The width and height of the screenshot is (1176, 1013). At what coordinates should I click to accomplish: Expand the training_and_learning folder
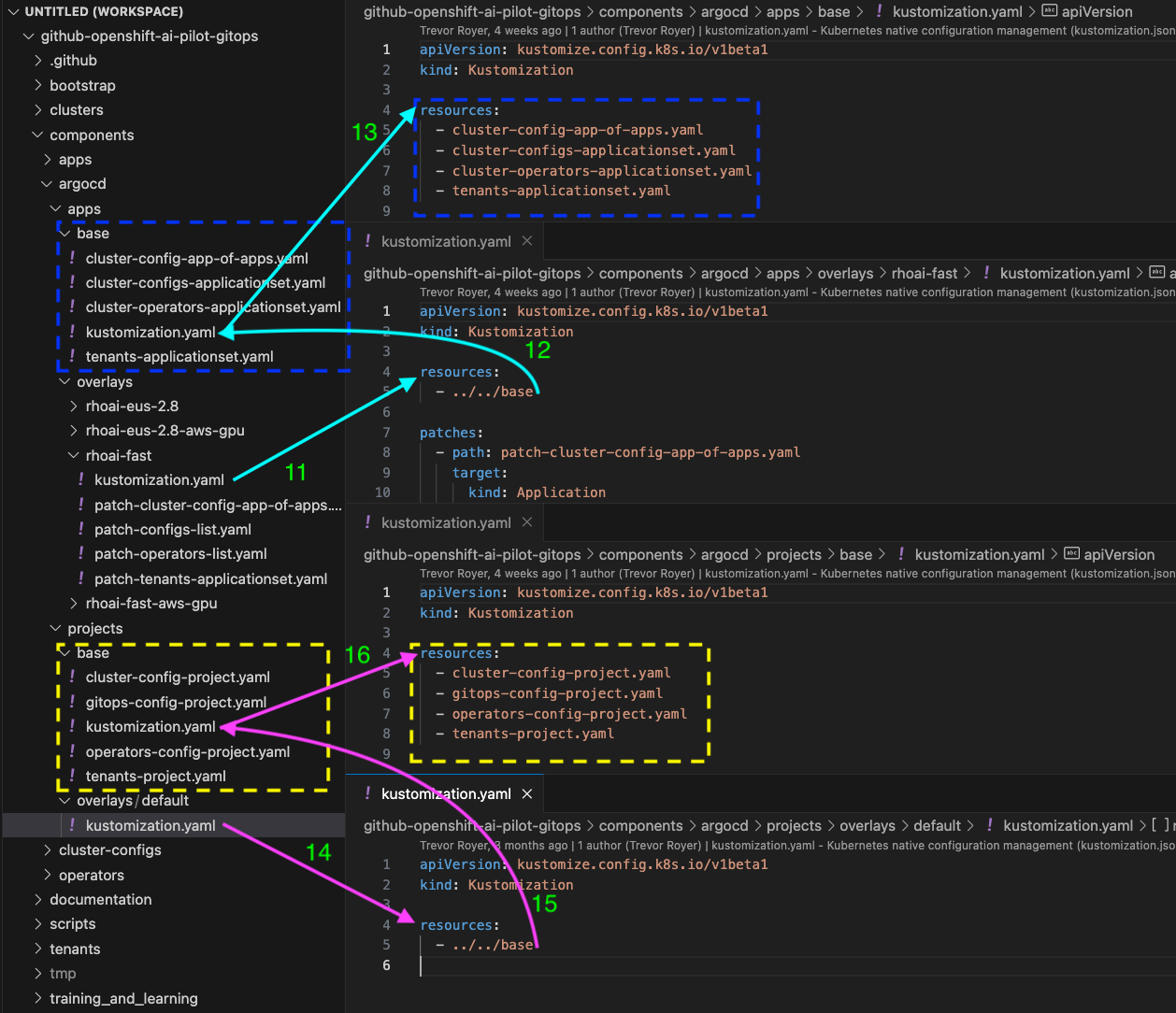pyautogui.click(x=37, y=998)
